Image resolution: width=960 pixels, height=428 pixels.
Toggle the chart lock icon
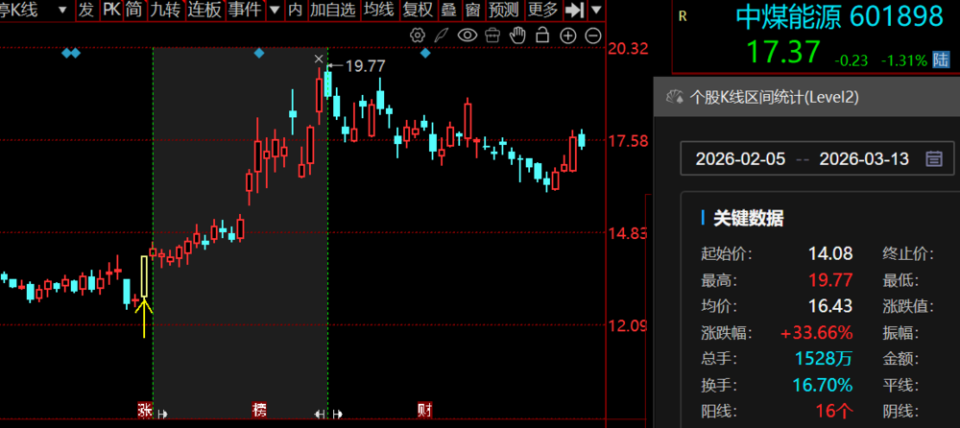click(542, 35)
